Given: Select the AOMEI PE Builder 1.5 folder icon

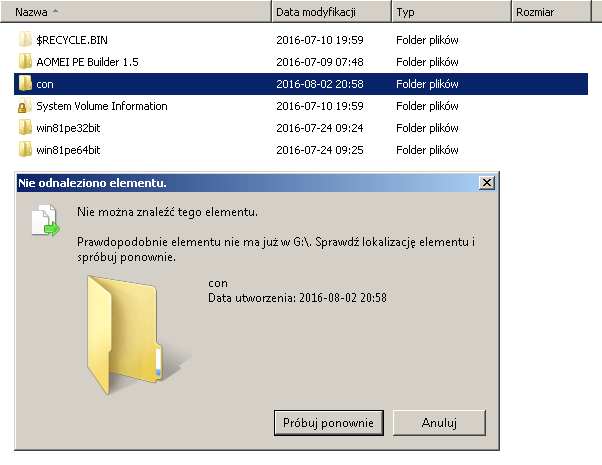Looking at the screenshot, I should pyautogui.click(x=25, y=61).
